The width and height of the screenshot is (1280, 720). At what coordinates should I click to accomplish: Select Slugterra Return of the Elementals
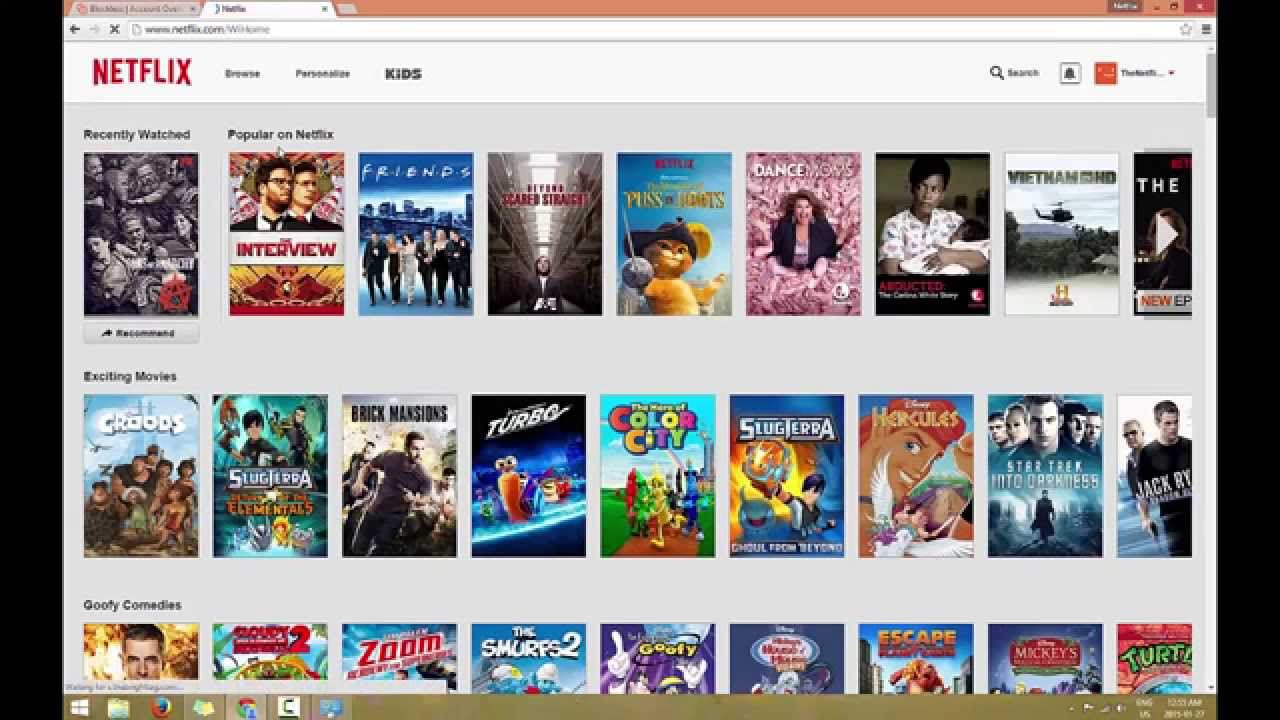(x=270, y=476)
